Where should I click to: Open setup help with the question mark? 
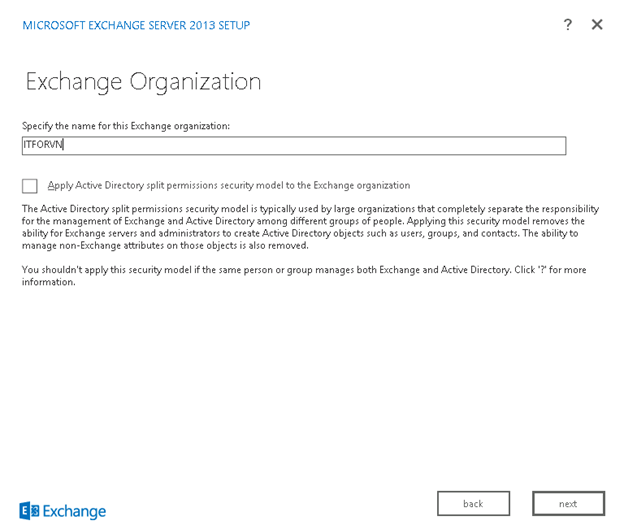[568, 25]
